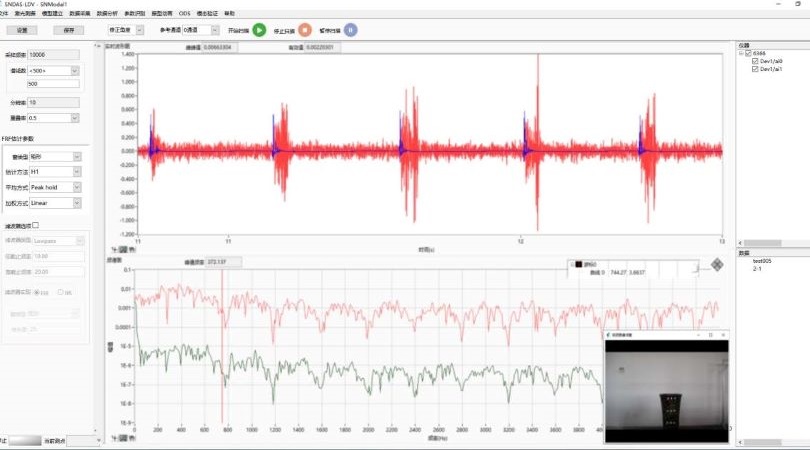Click the green start test play button

click(x=259, y=30)
